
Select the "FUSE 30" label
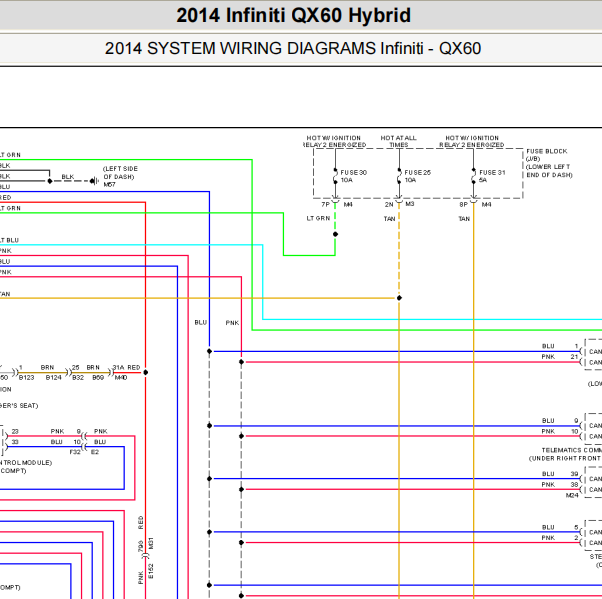[x=354, y=173]
